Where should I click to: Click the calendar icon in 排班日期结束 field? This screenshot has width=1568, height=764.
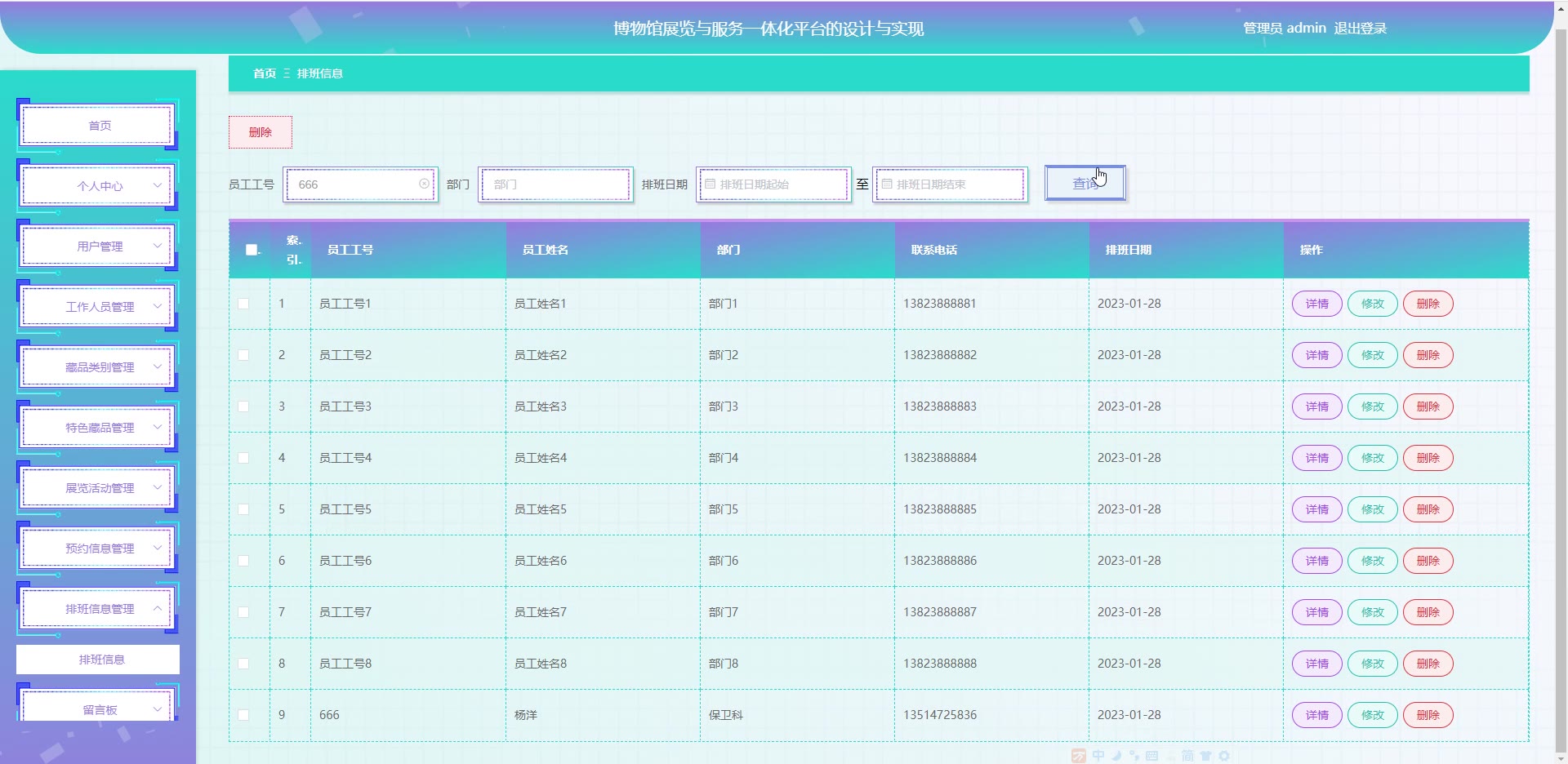[886, 184]
